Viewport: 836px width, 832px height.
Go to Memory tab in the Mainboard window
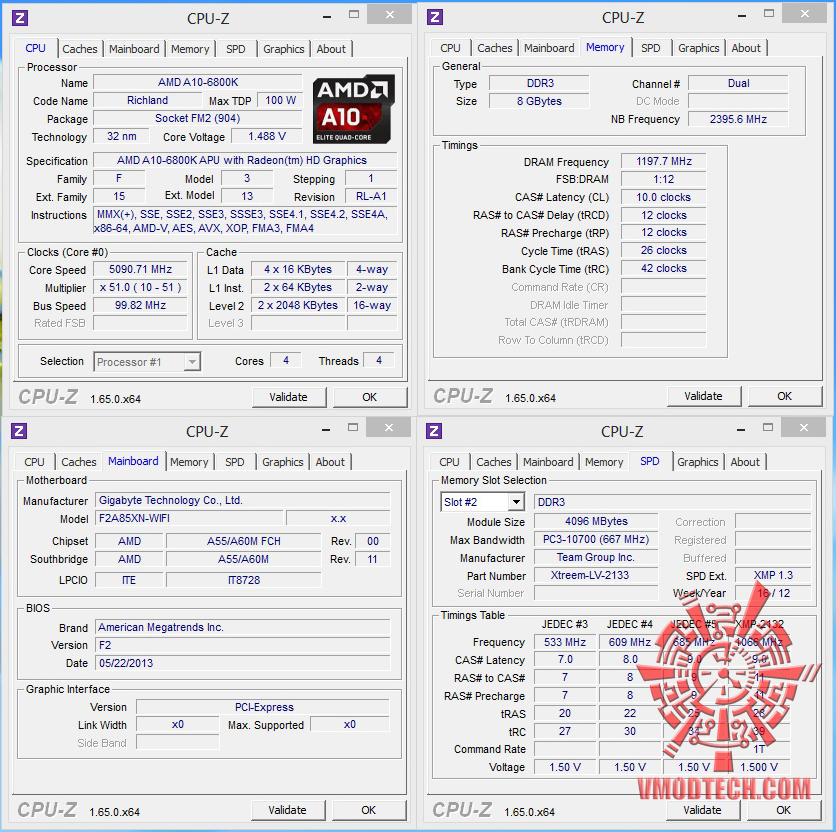[x=189, y=462]
